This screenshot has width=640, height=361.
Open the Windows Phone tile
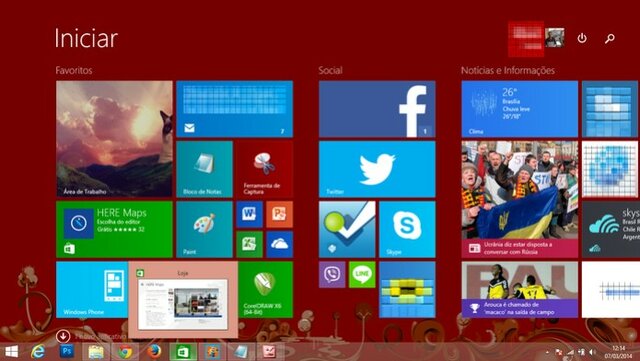[92, 290]
